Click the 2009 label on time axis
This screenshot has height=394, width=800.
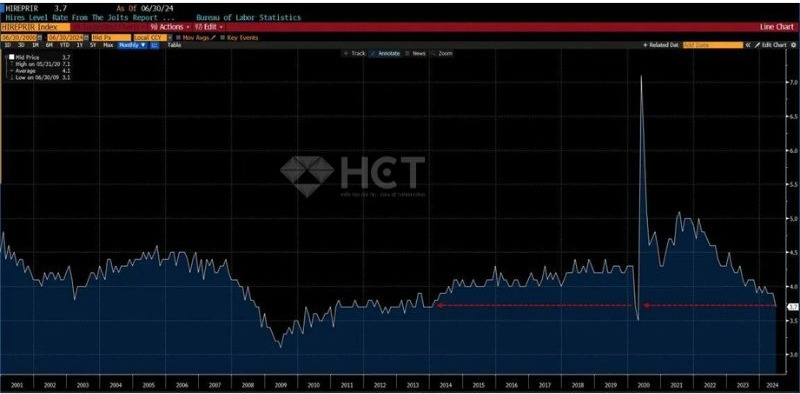280,385
